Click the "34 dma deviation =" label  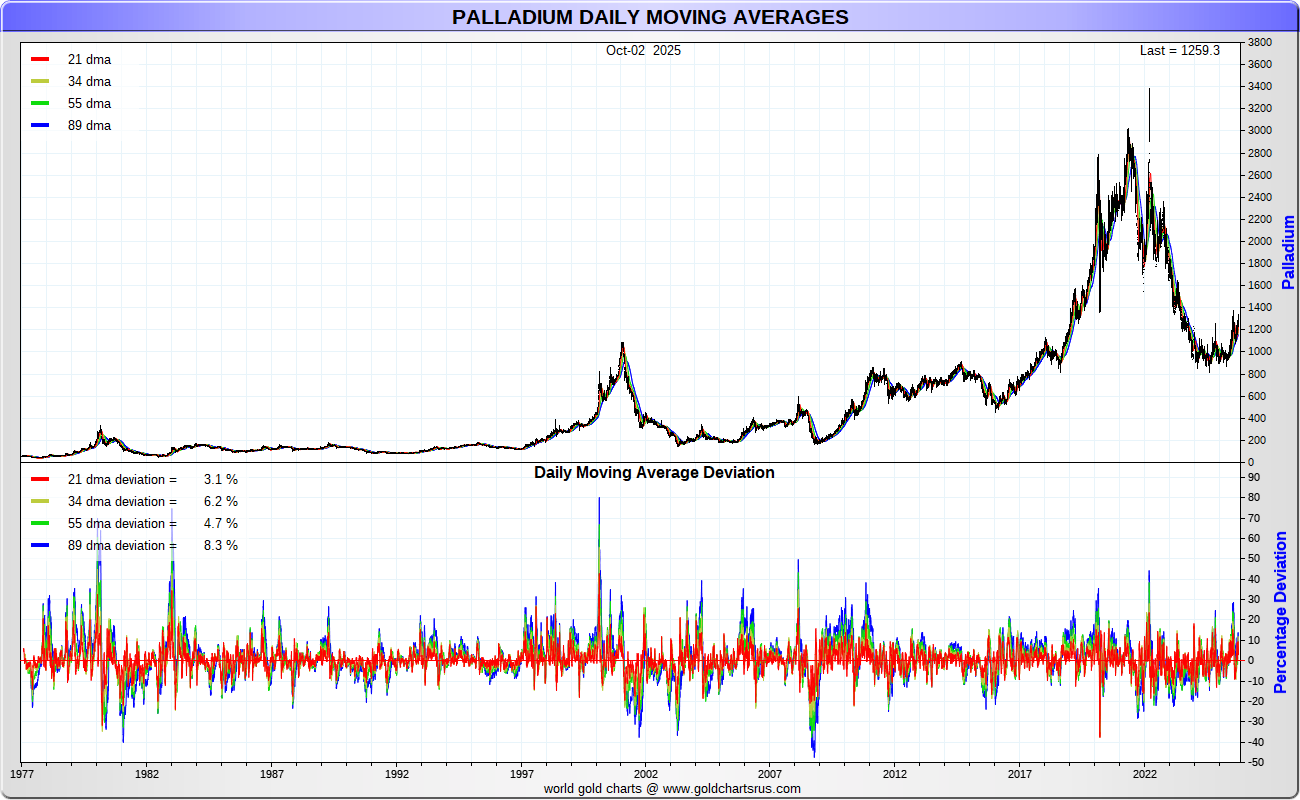(x=122, y=502)
